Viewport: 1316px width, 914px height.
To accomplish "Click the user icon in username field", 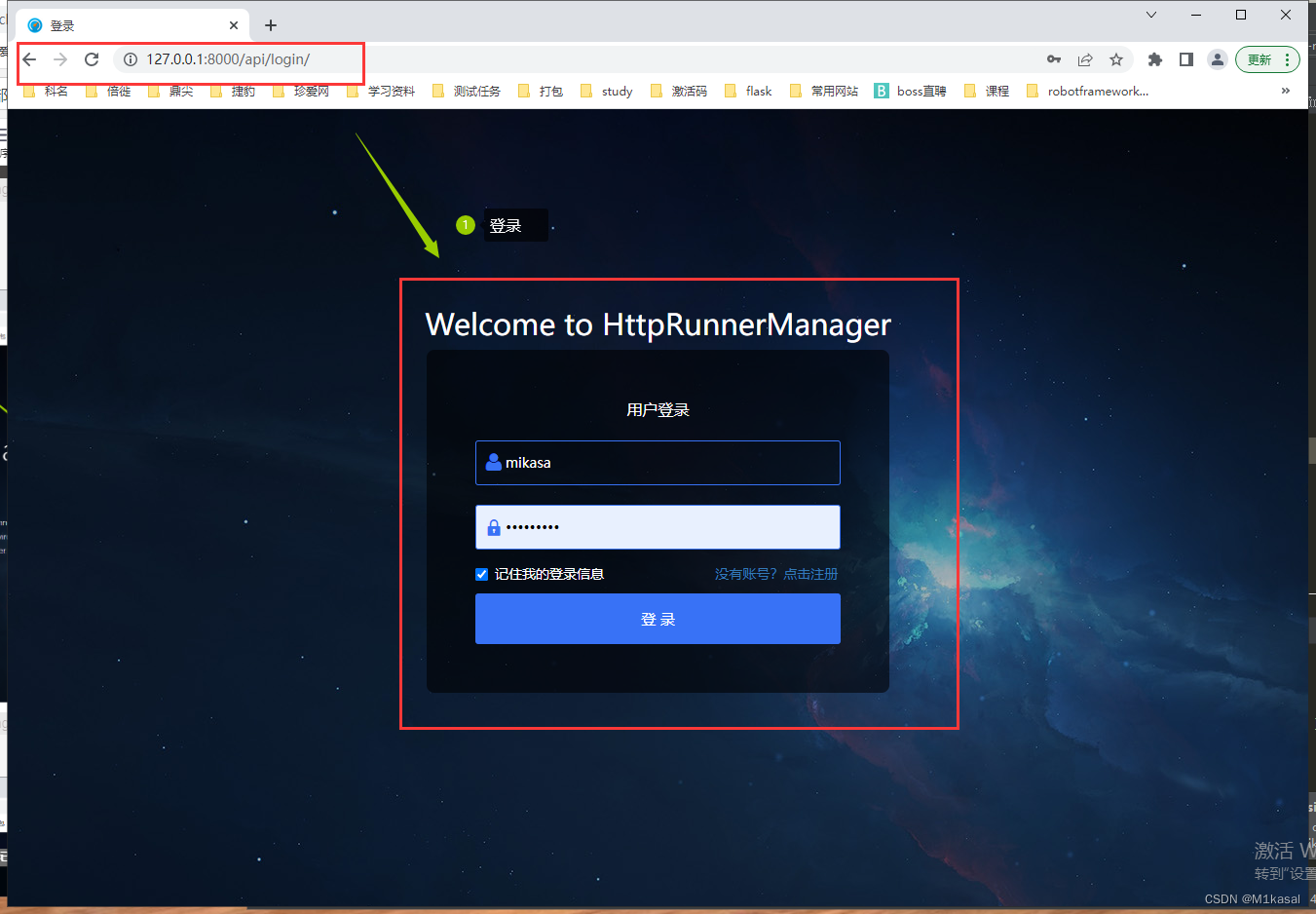I will pos(493,462).
